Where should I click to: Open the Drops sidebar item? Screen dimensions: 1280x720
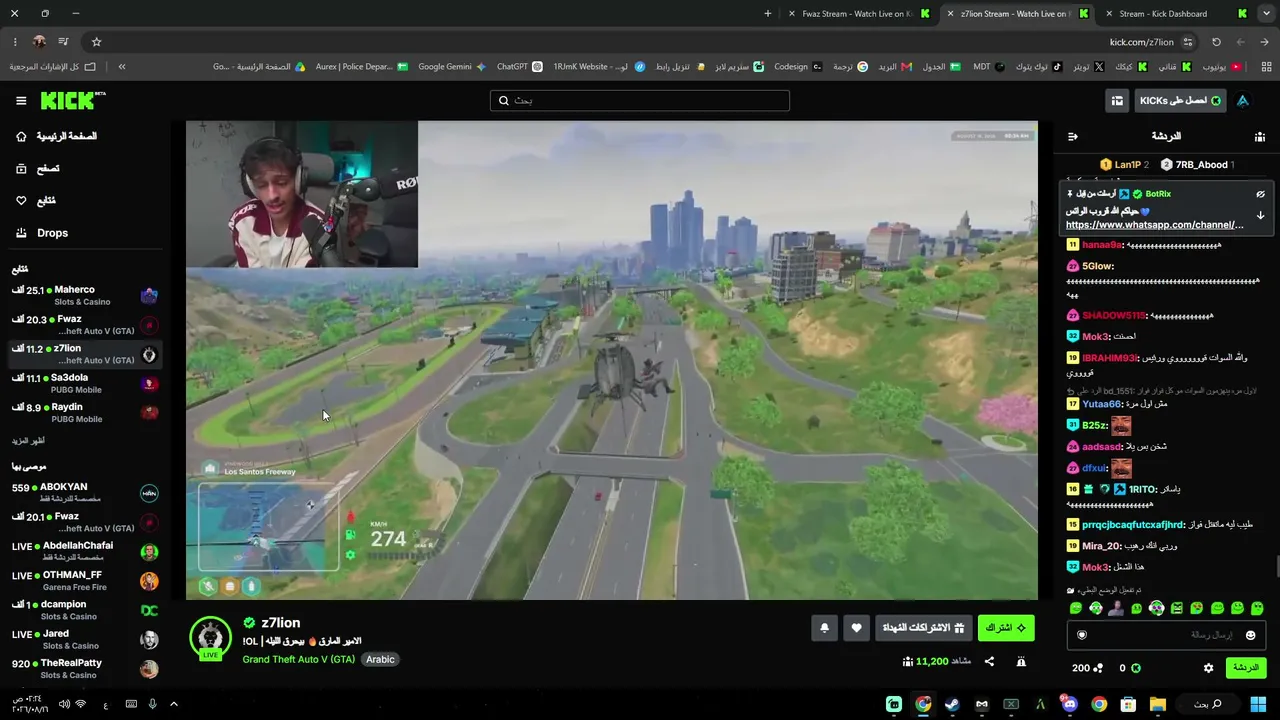(x=42, y=233)
